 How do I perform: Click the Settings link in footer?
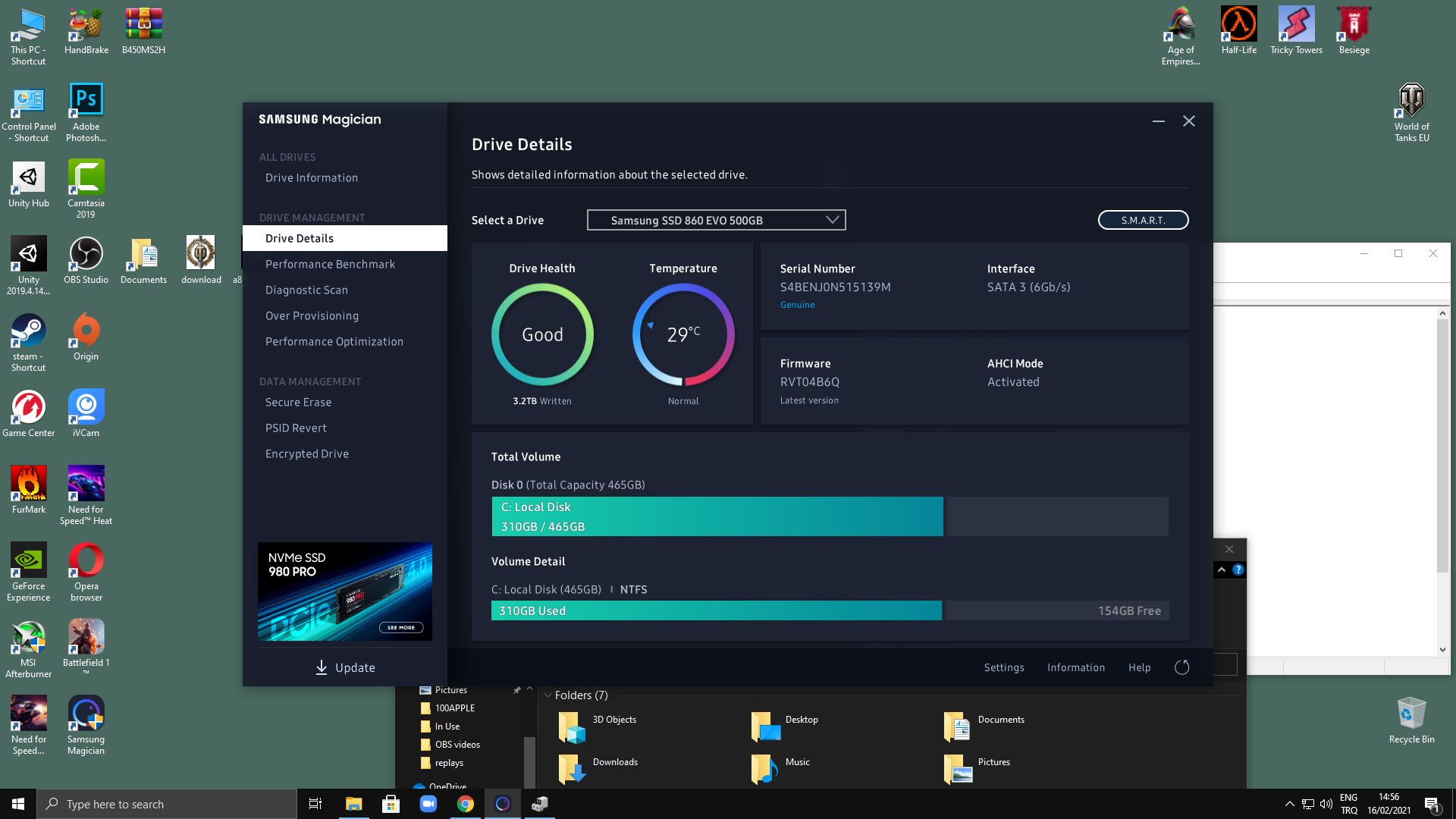(1003, 667)
